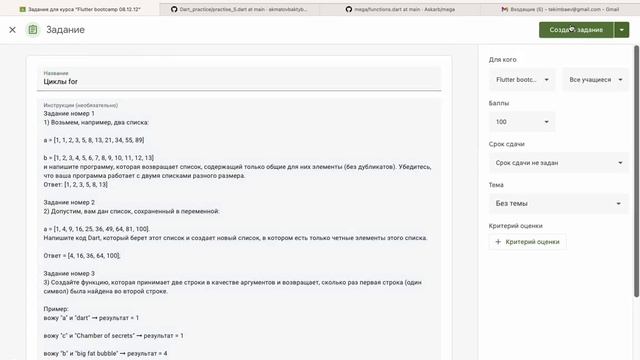The width and height of the screenshot is (640, 360).
Task: Click the GitHub favicon on Dart_practice tab
Action: click(x=174, y=9)
